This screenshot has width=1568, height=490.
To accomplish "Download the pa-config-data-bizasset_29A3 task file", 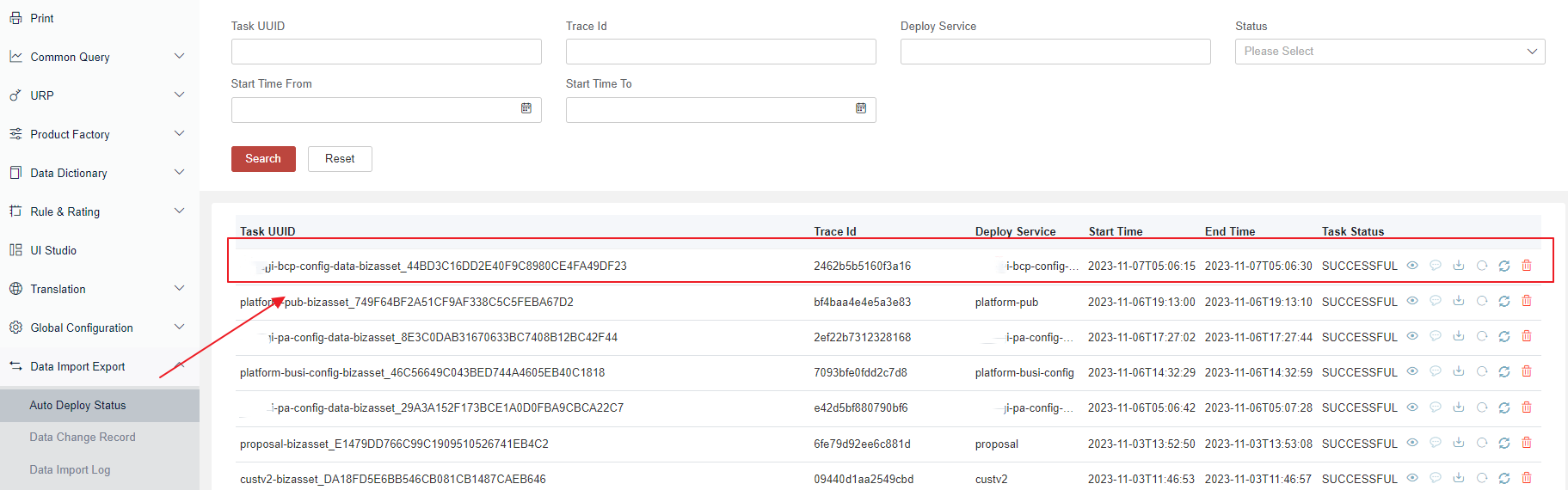I will pos(1459,407).
